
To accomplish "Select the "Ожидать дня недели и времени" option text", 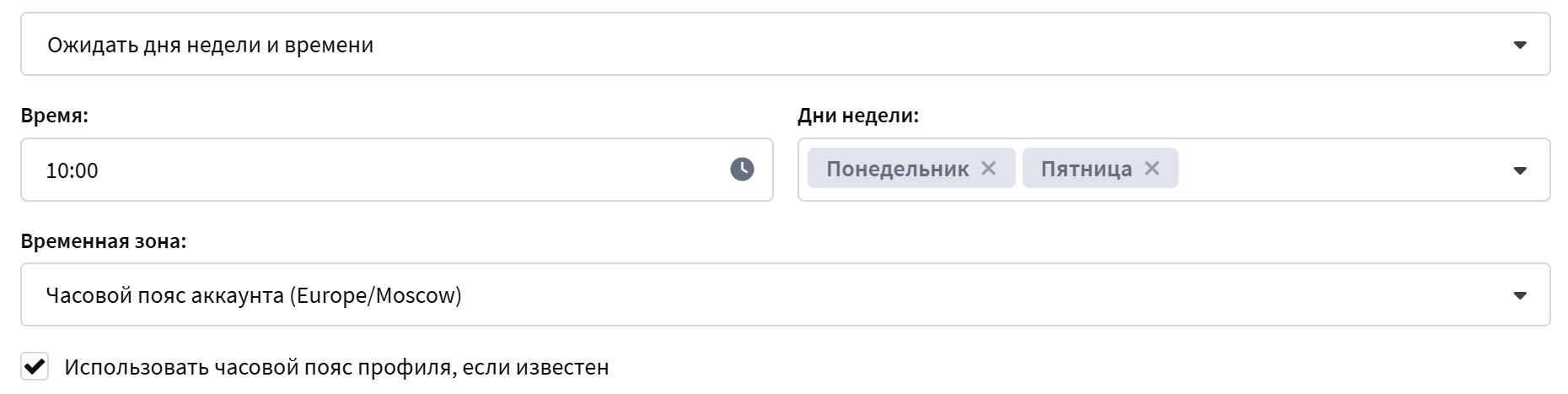I will tap(210, 45).
